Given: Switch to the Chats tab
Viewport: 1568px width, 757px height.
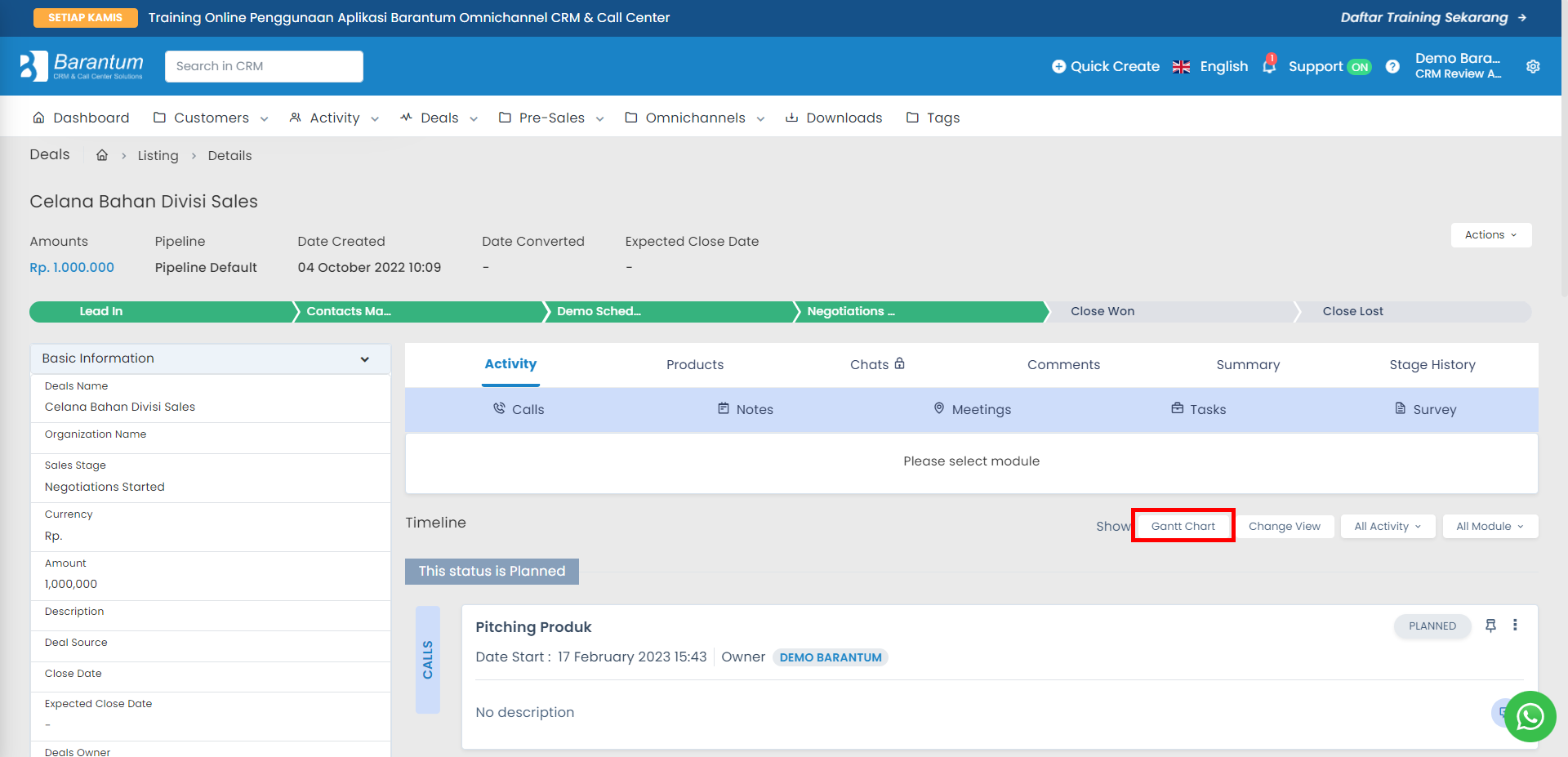Looking at the screenshot, I should click(x=877, y=365).
